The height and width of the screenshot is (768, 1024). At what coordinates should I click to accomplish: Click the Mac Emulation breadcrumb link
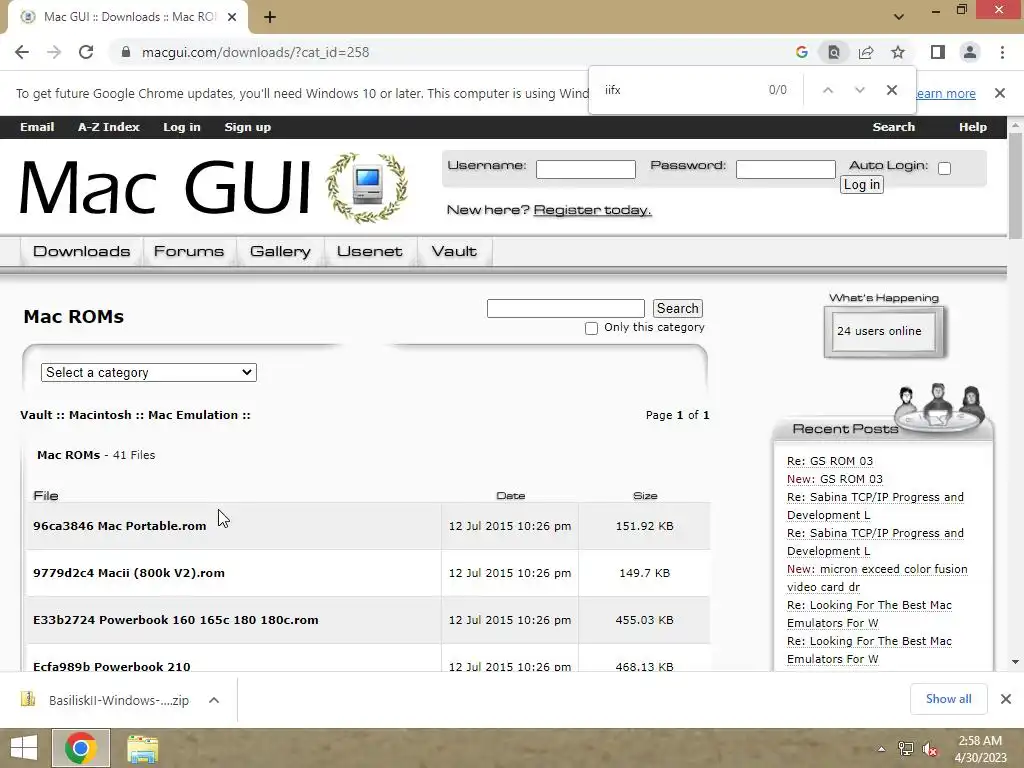tap(193, 415)
